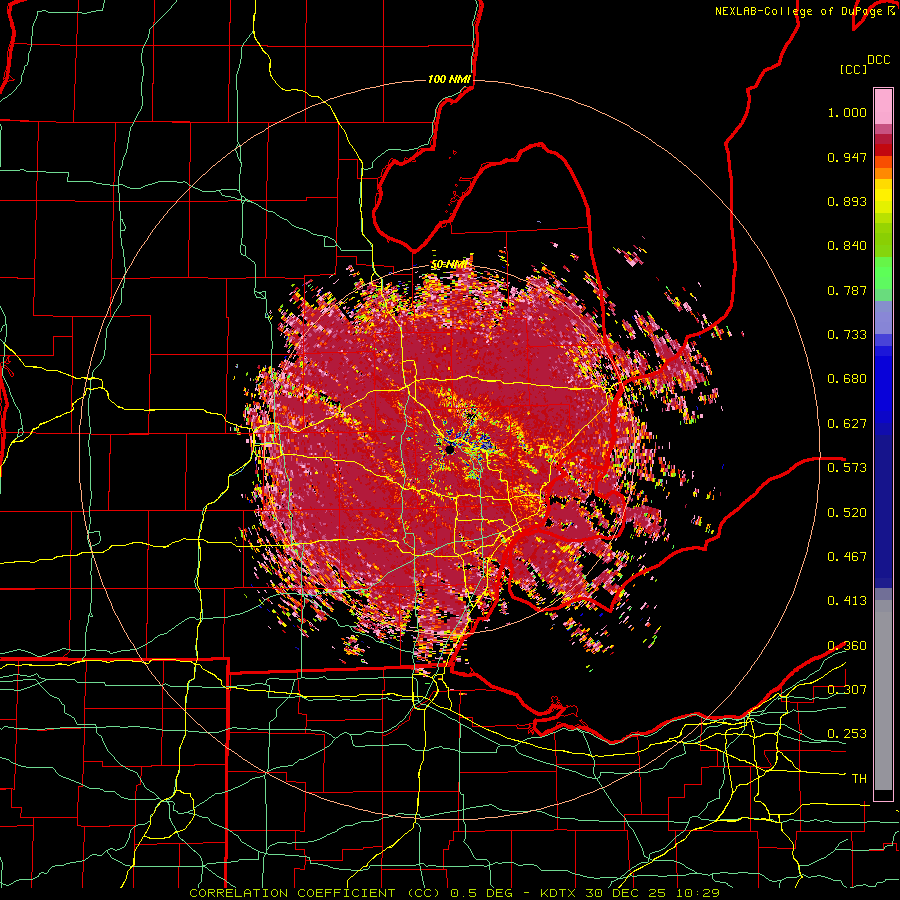Click the DCC product label
Viewport: 900px width, 900px height.
878,60
